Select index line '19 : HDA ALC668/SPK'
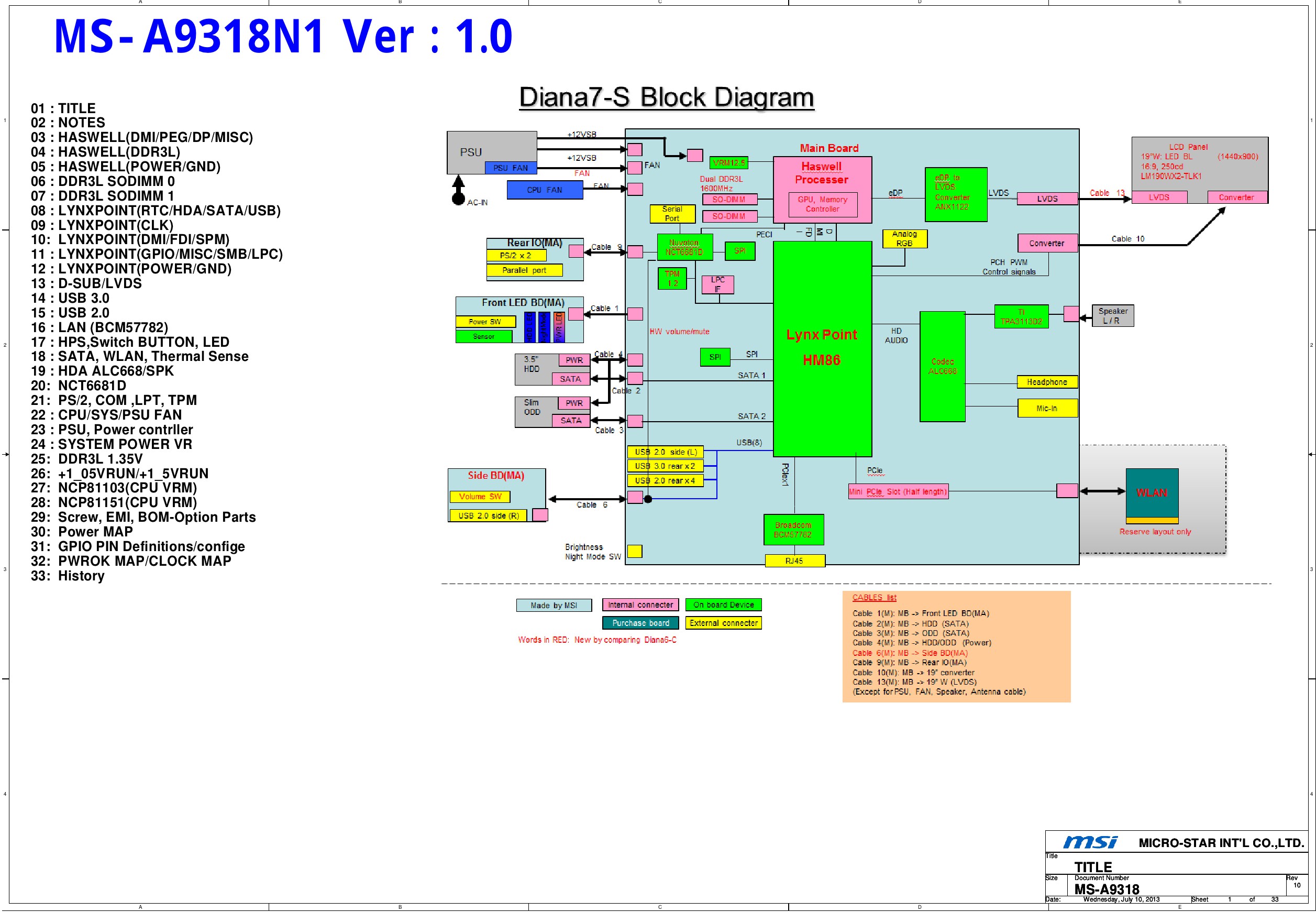1316x912 pixels. click(x=102, y=371)
